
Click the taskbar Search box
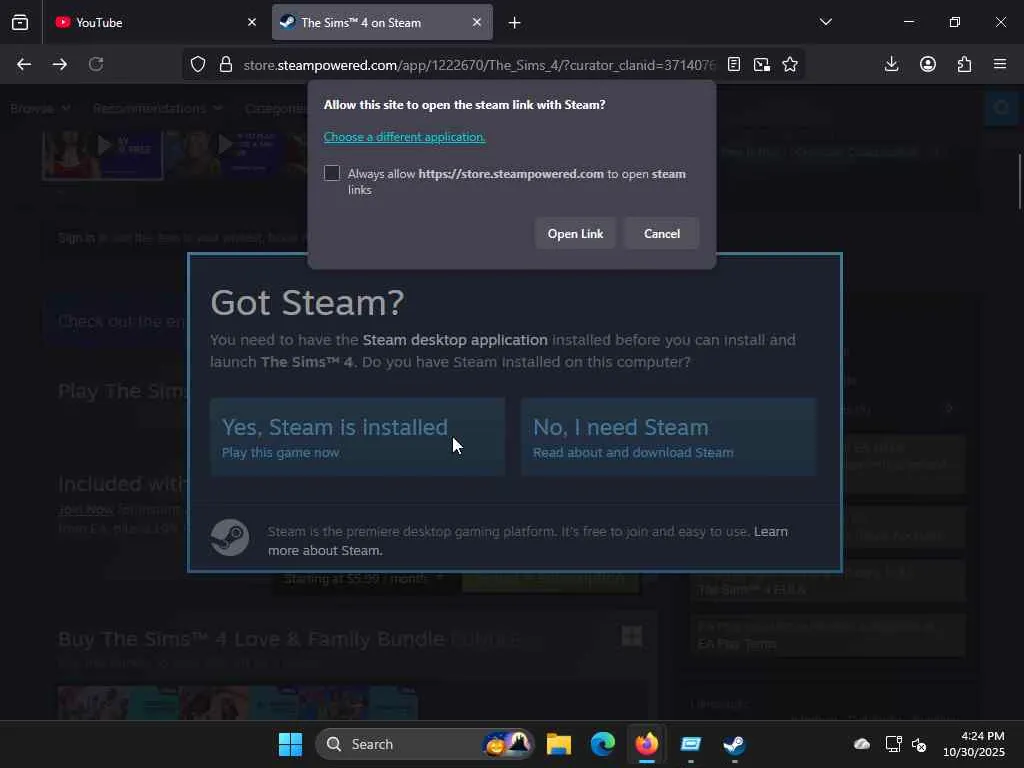424,744
